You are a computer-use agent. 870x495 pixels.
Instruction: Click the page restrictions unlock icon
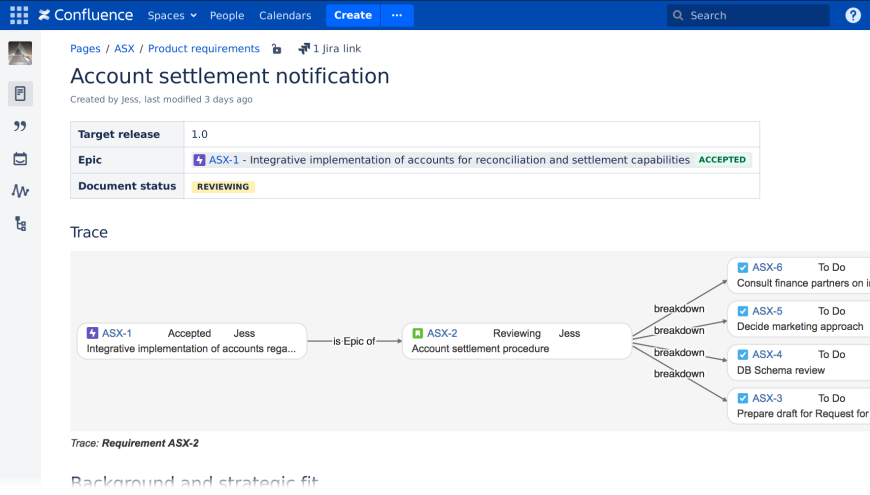click(x=277, y=48)
